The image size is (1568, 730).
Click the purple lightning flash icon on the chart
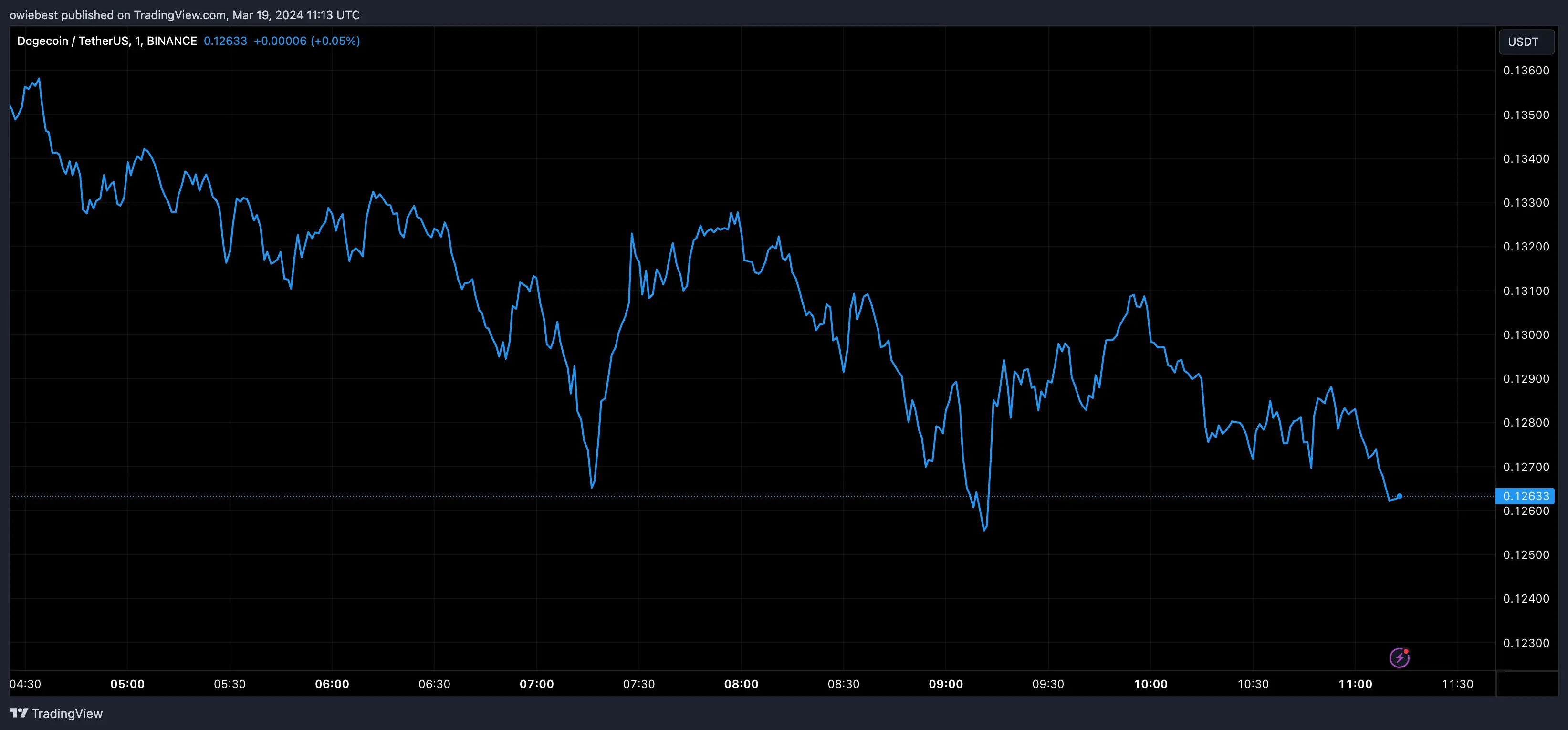(x=1401, y=657)
